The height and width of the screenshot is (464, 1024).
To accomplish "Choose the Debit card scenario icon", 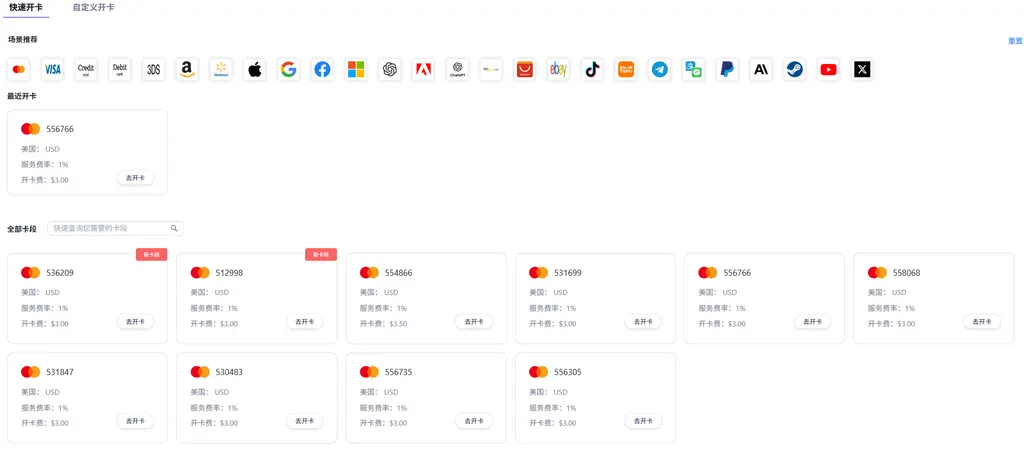I will pos(120,69).
